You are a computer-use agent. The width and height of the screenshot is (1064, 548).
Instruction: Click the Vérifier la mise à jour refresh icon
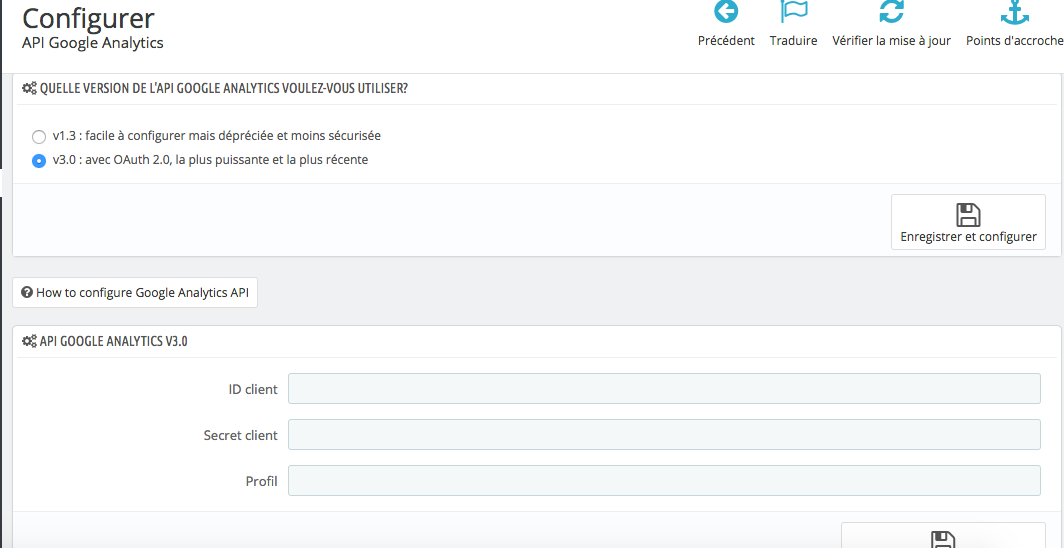[891, 12]
